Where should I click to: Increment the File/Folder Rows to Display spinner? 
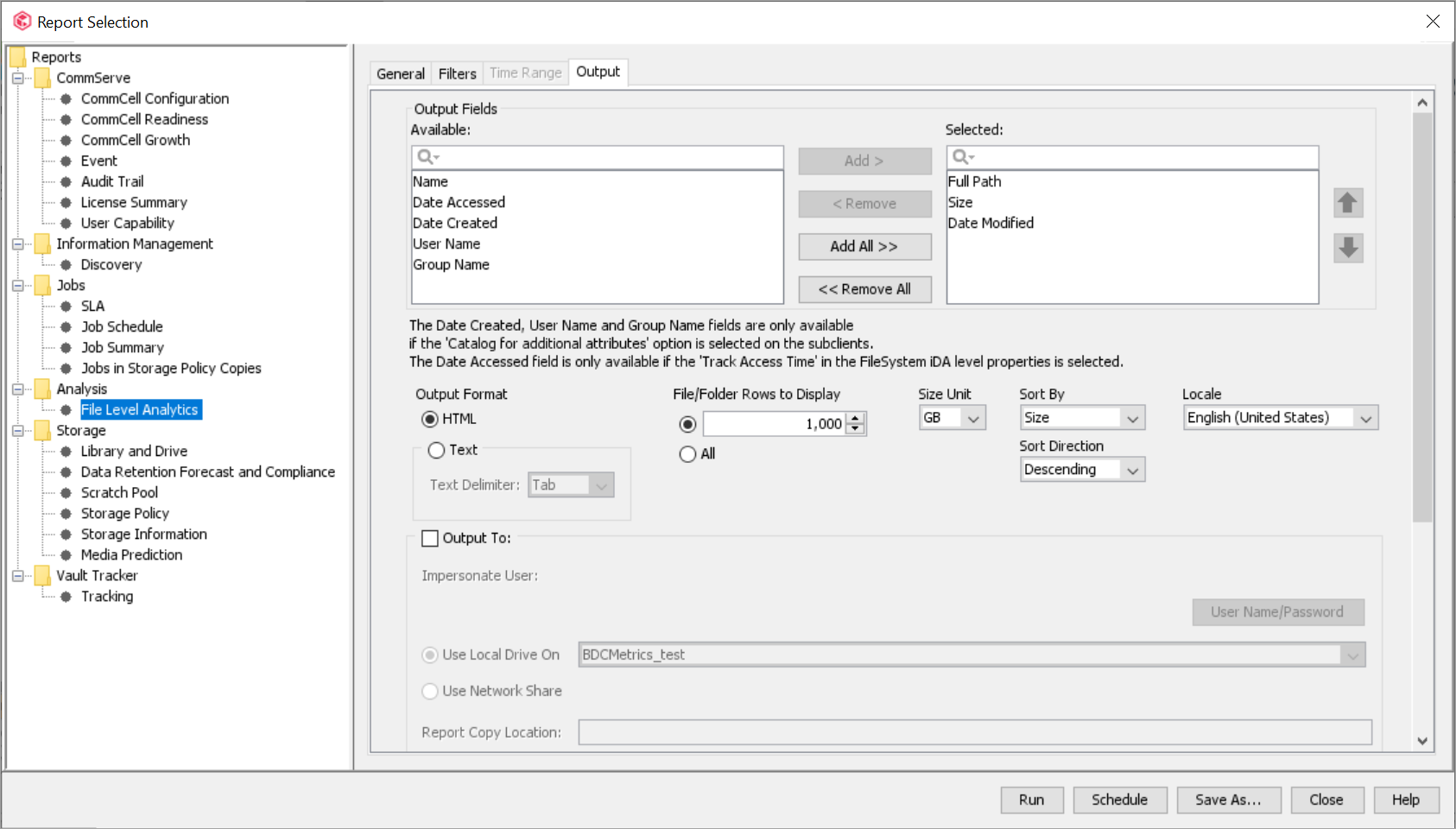pos(855,419)
